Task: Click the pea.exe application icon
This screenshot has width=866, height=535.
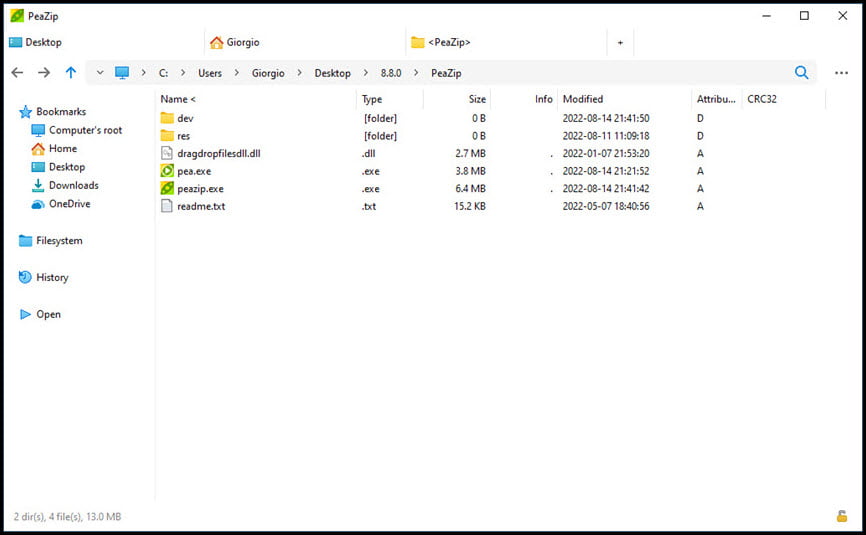Action: [x=167, y=171]
